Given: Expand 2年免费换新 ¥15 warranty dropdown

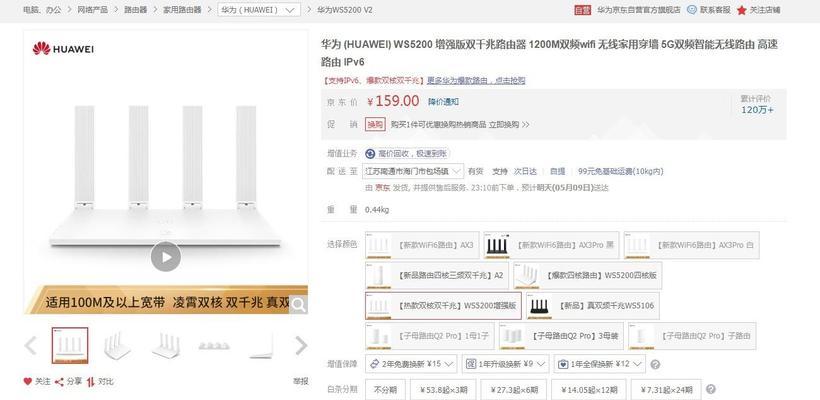Looking at the screenshot, I should (411, 363).
